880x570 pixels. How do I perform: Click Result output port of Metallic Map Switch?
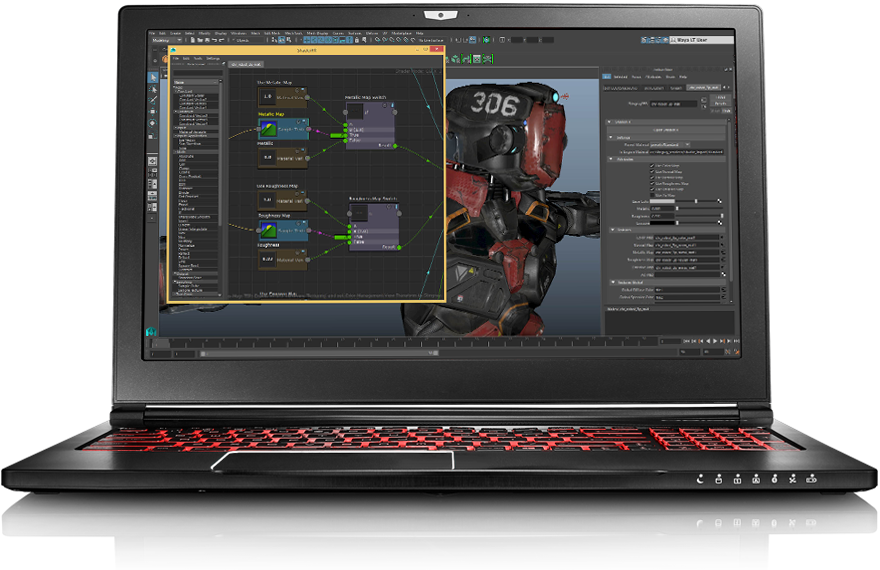click(395, 146)
